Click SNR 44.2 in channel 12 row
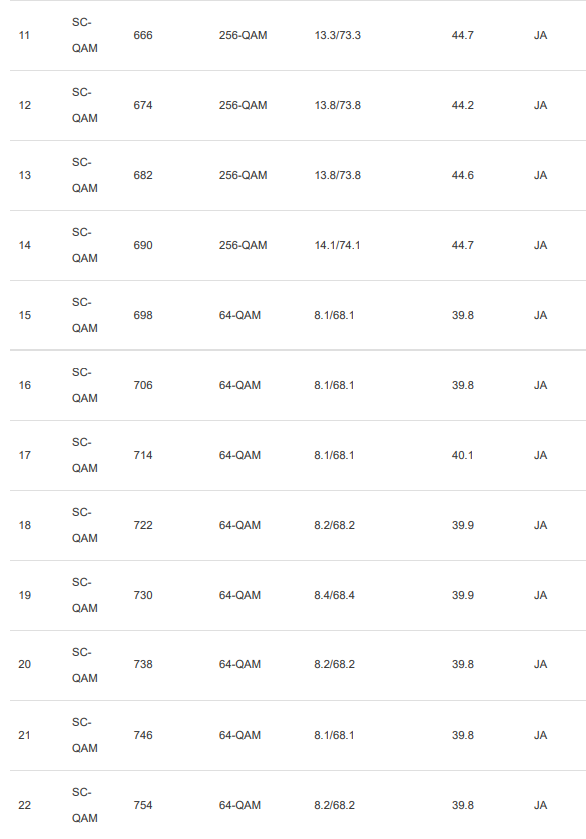Viewport: 586px width, 839px height. pyautogui.click(x=462, y=105)
